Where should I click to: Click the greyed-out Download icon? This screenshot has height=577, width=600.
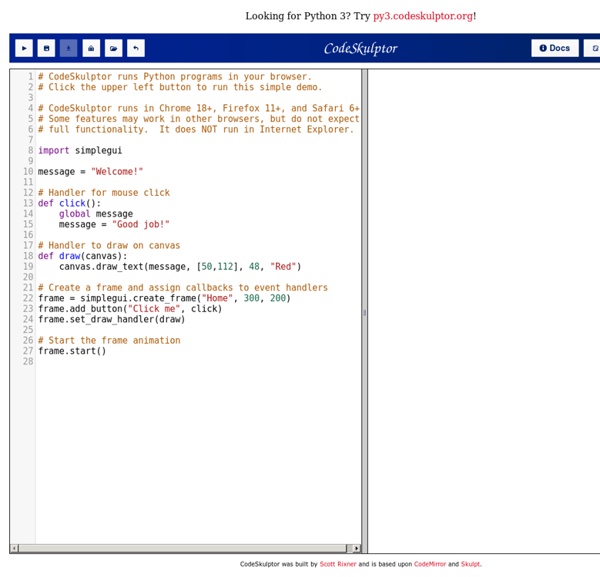pos(68,48)
